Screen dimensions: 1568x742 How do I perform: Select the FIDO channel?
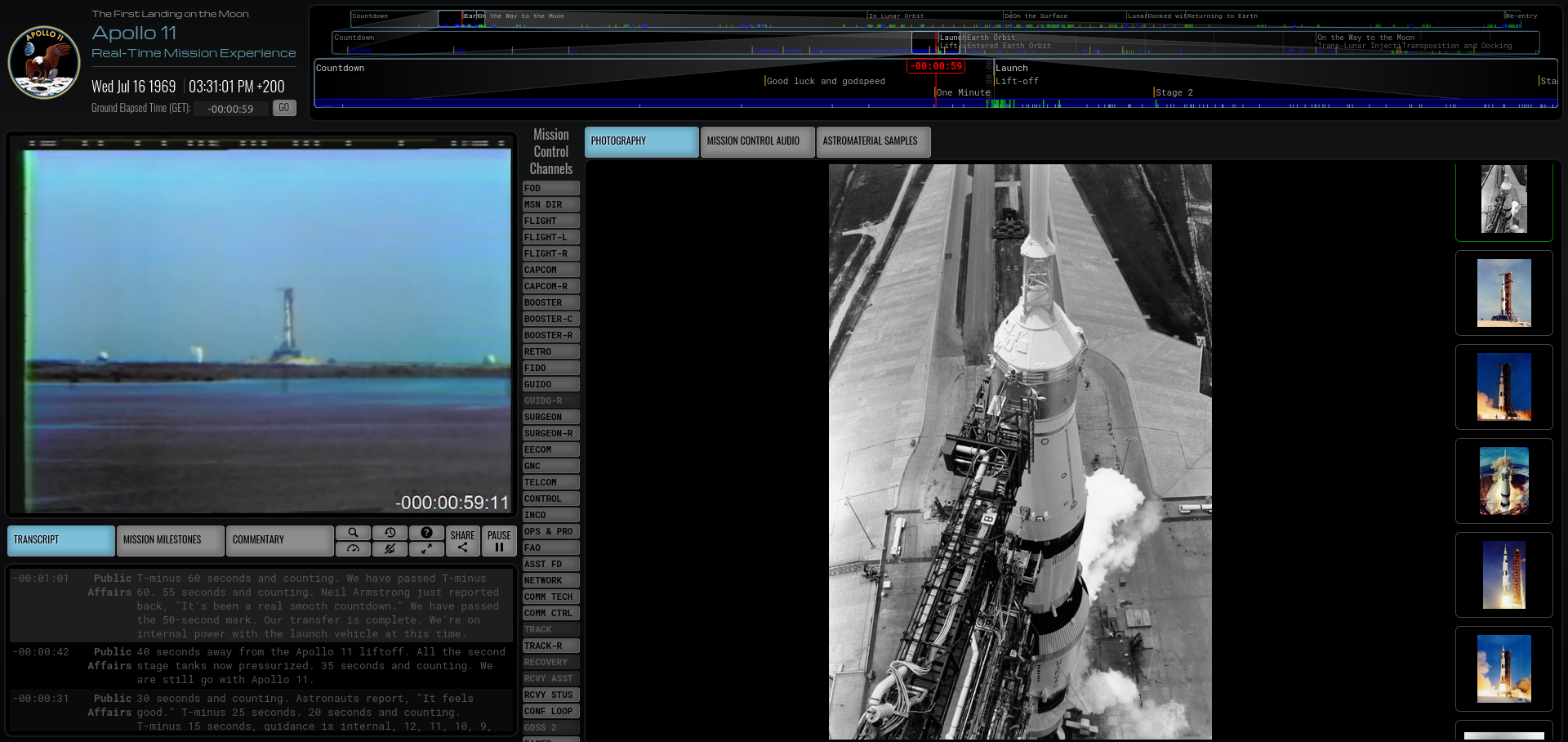[551, 368]
